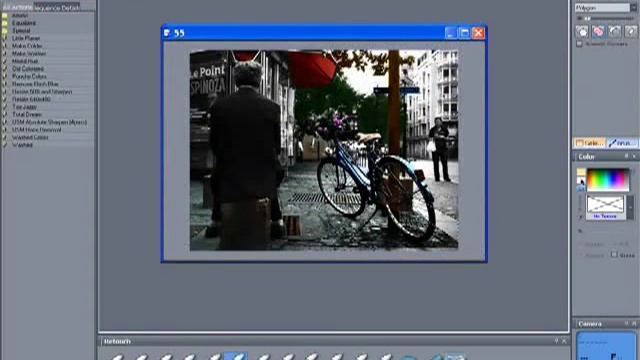Adjust the slider below the Polygon dropdown
The height and width of the screenshot is (360, 640).
[606, 18]
